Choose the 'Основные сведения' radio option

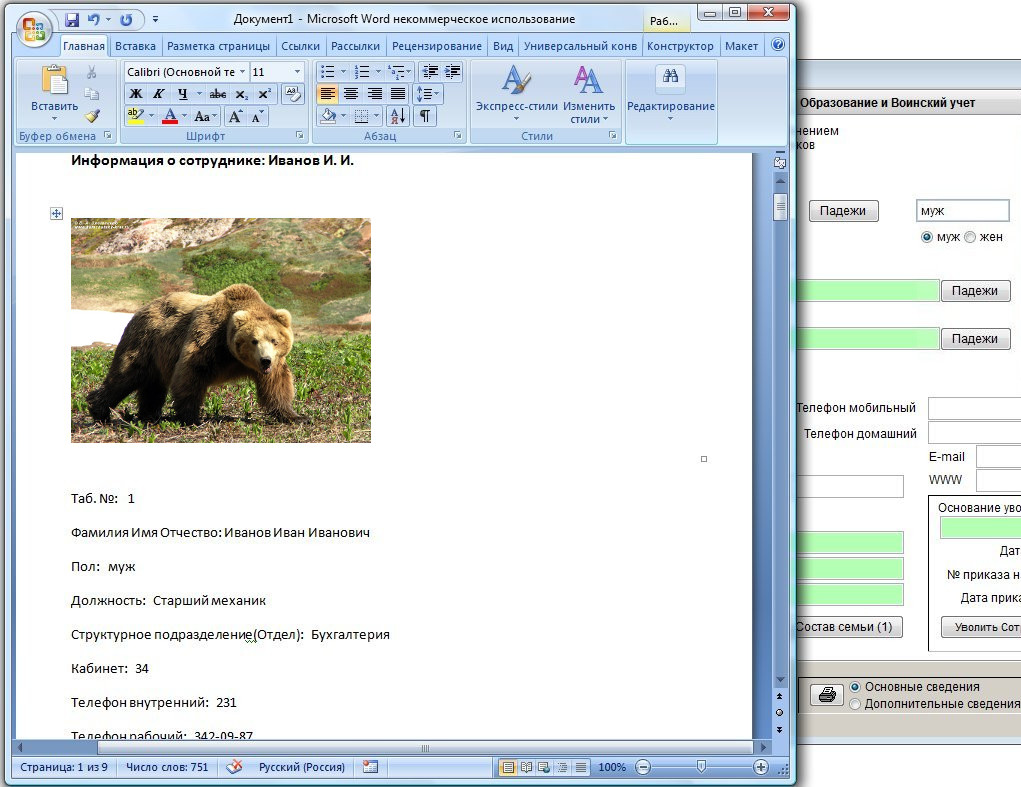(x=855, y=687)
